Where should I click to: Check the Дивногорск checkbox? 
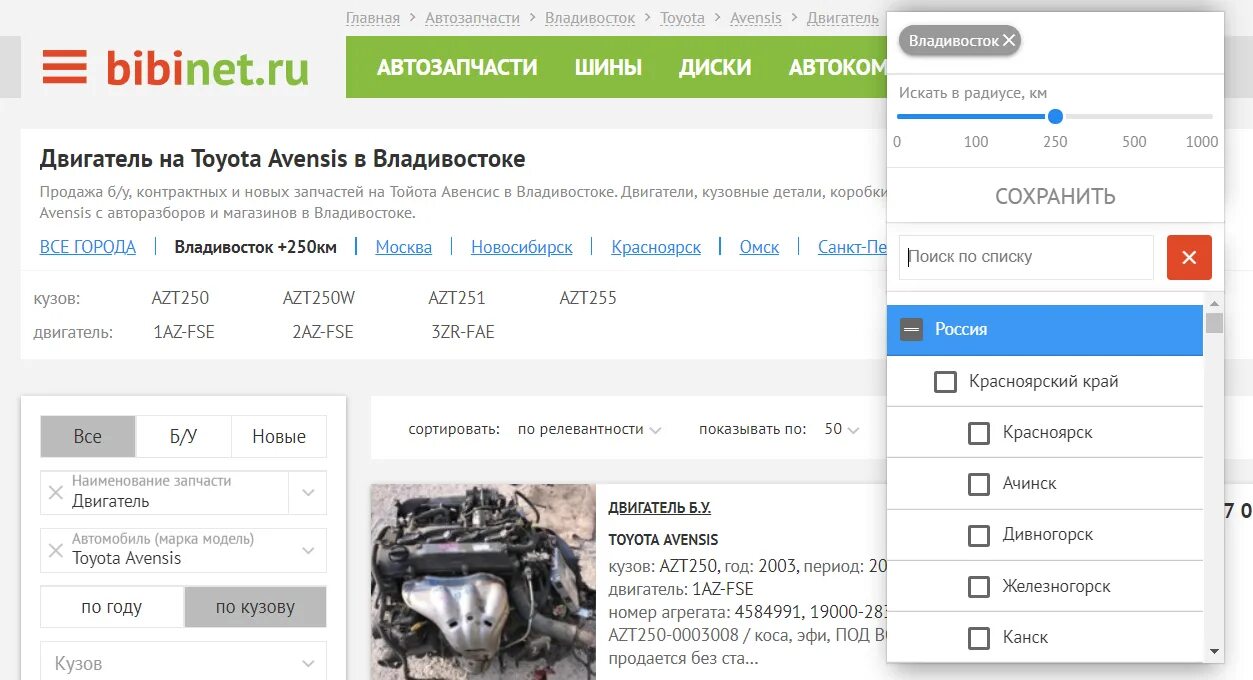click(x=979, y=535)
